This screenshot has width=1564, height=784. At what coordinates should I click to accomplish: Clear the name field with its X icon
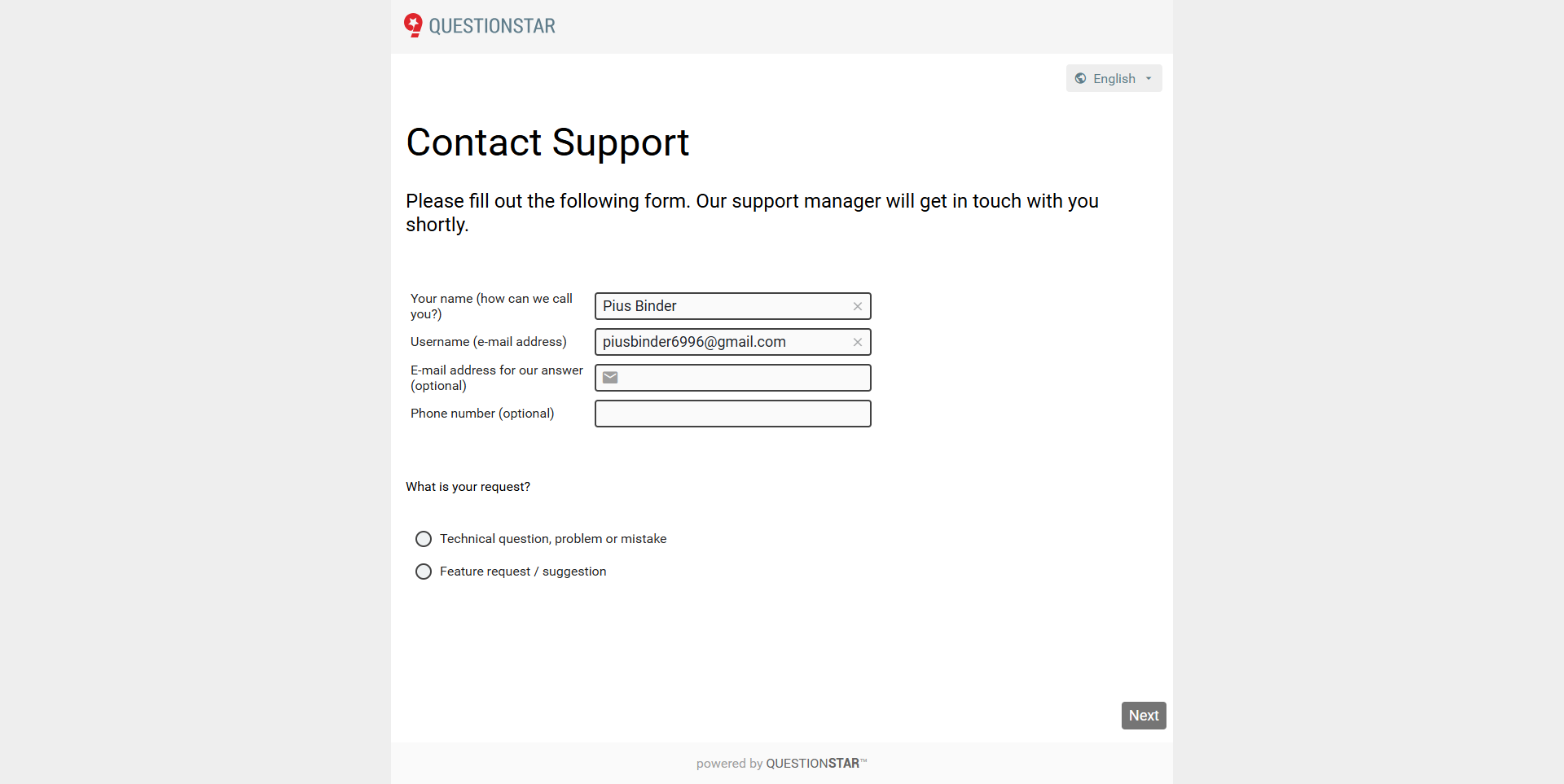tap(858, 306)
